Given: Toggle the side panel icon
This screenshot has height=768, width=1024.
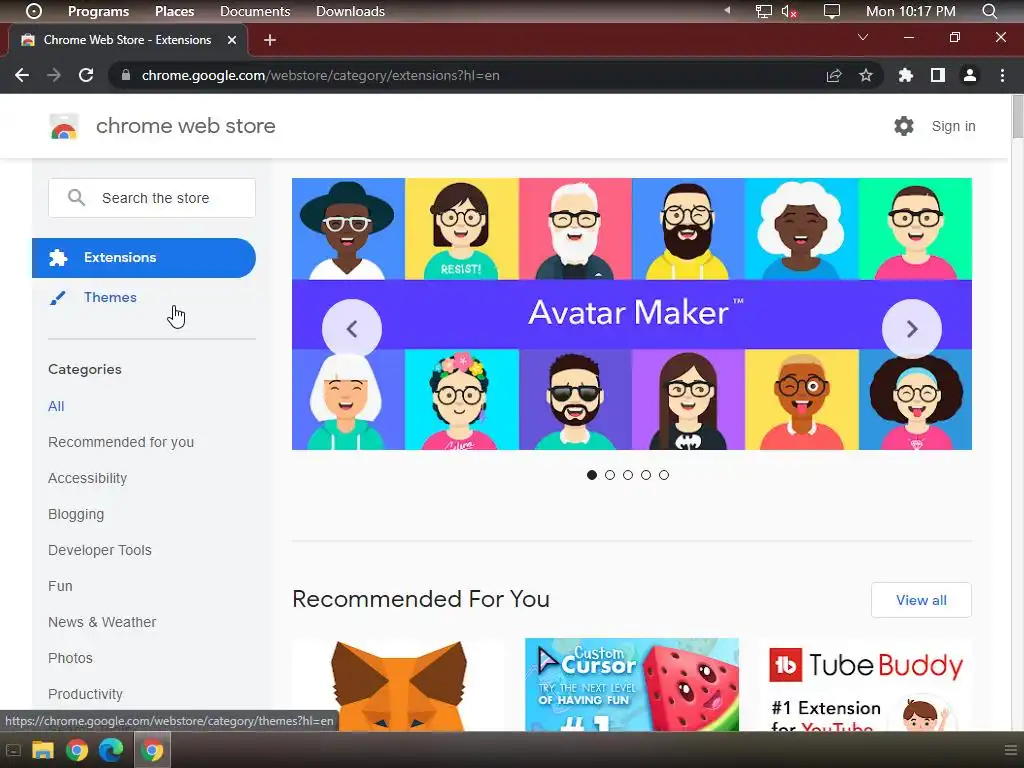Looking at the screenshot, I should (938, 76).
